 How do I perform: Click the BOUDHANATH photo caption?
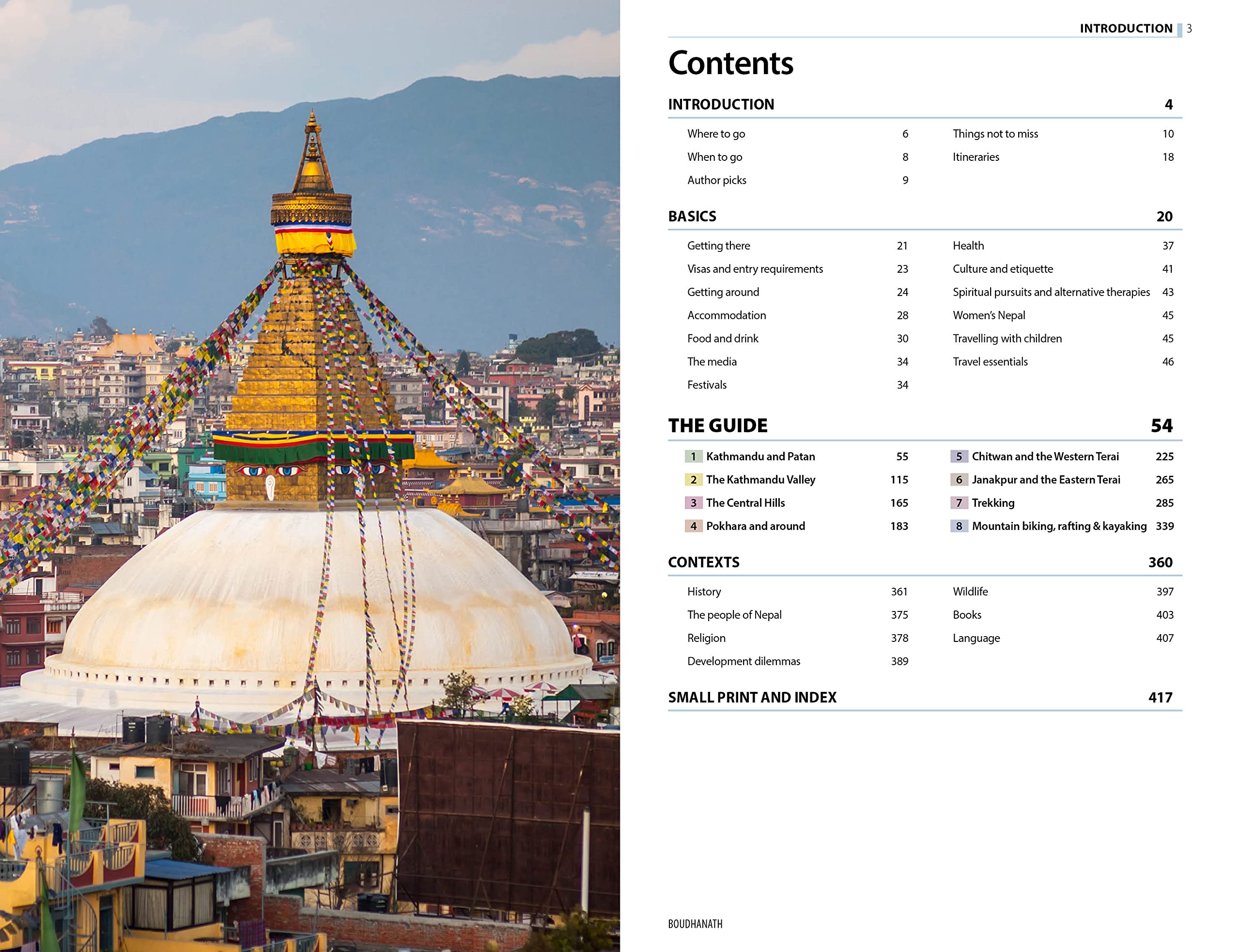[x=695, y=924]
